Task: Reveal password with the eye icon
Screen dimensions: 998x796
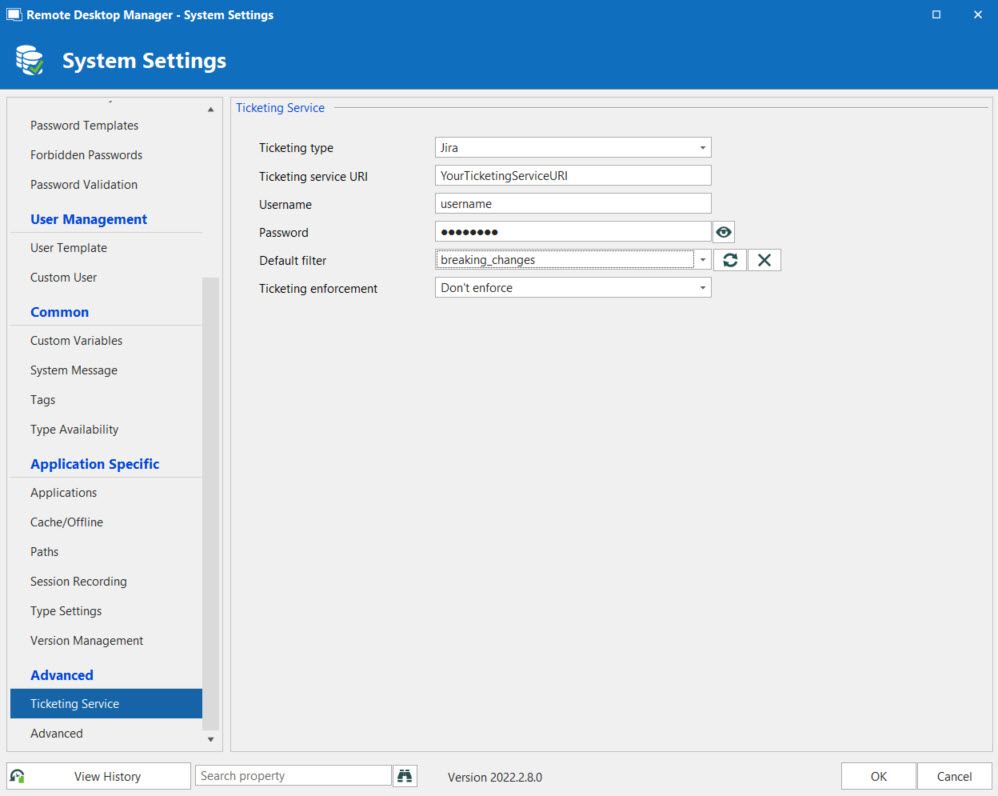Action: click(x=724, y=232)
